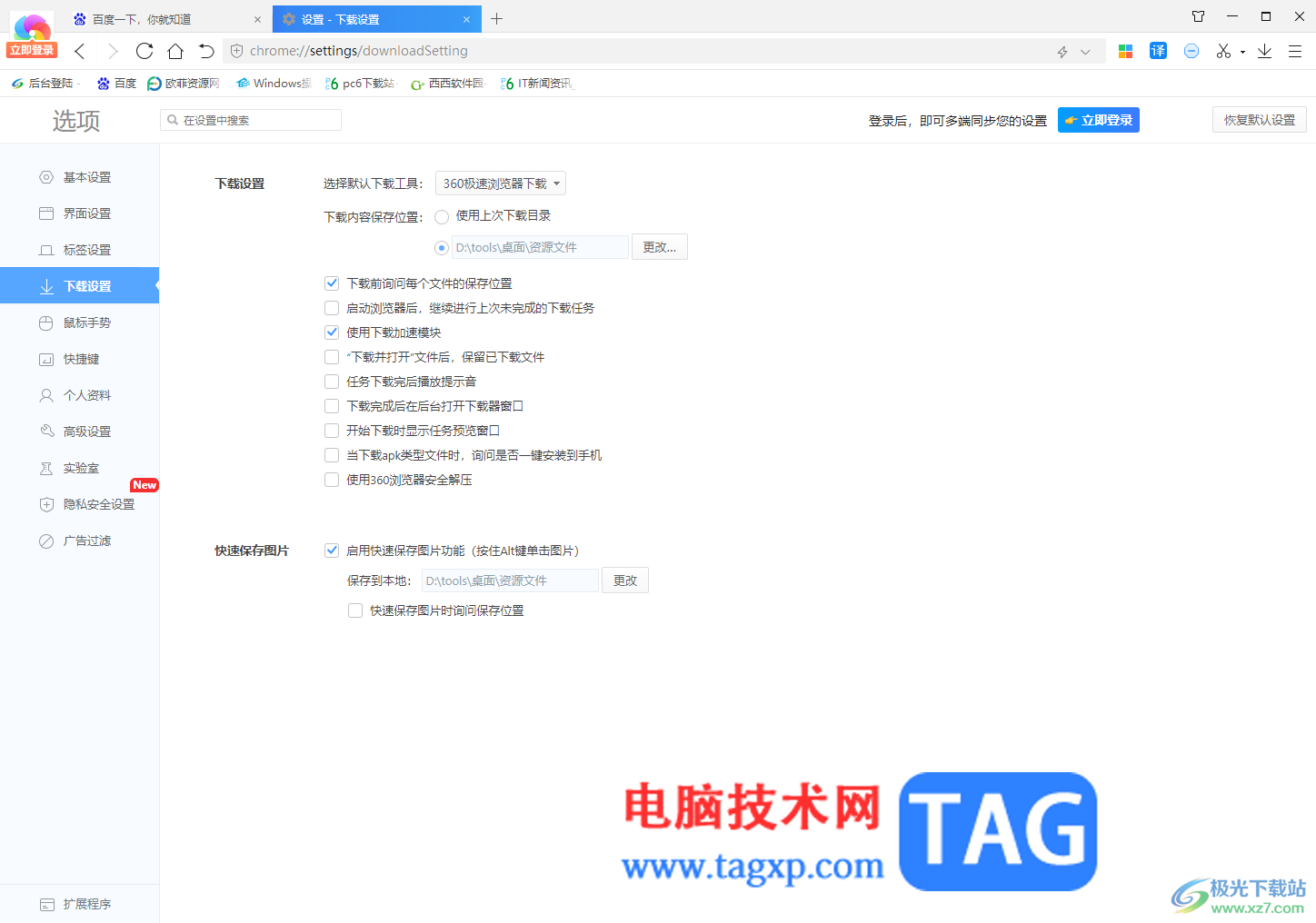1316x923 pixels.
Task: Close the 百度一下 tab
Action: click(257, 19)
